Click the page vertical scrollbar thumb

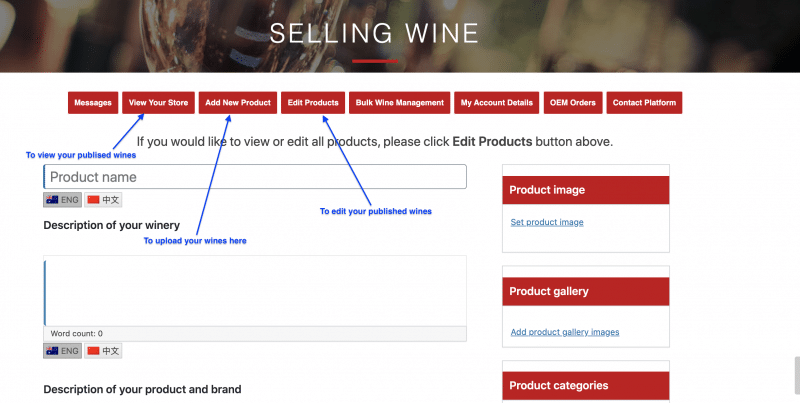coord(797,376)
